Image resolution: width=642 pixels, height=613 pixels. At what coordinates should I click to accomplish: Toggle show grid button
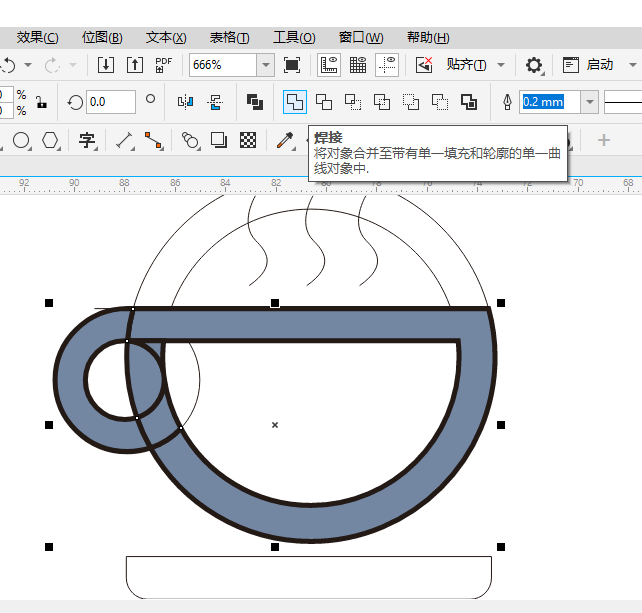coord(357,65)
